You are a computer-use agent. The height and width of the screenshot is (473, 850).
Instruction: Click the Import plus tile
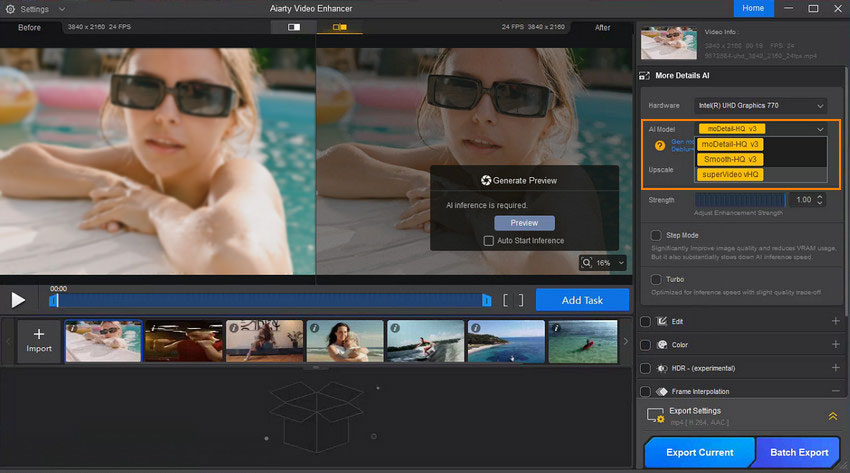(x=39, y=340)
